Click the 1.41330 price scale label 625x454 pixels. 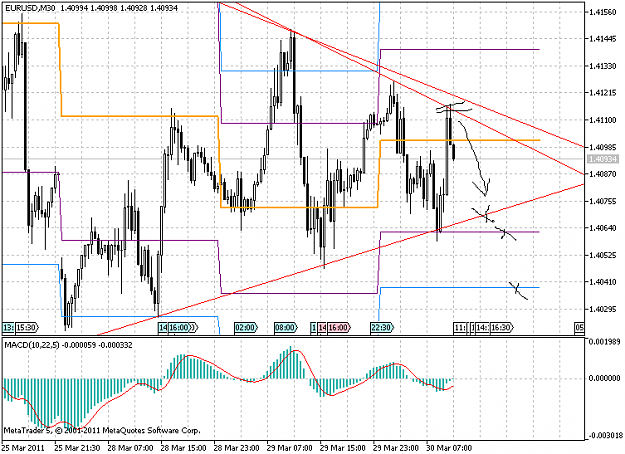pos(603,66)
